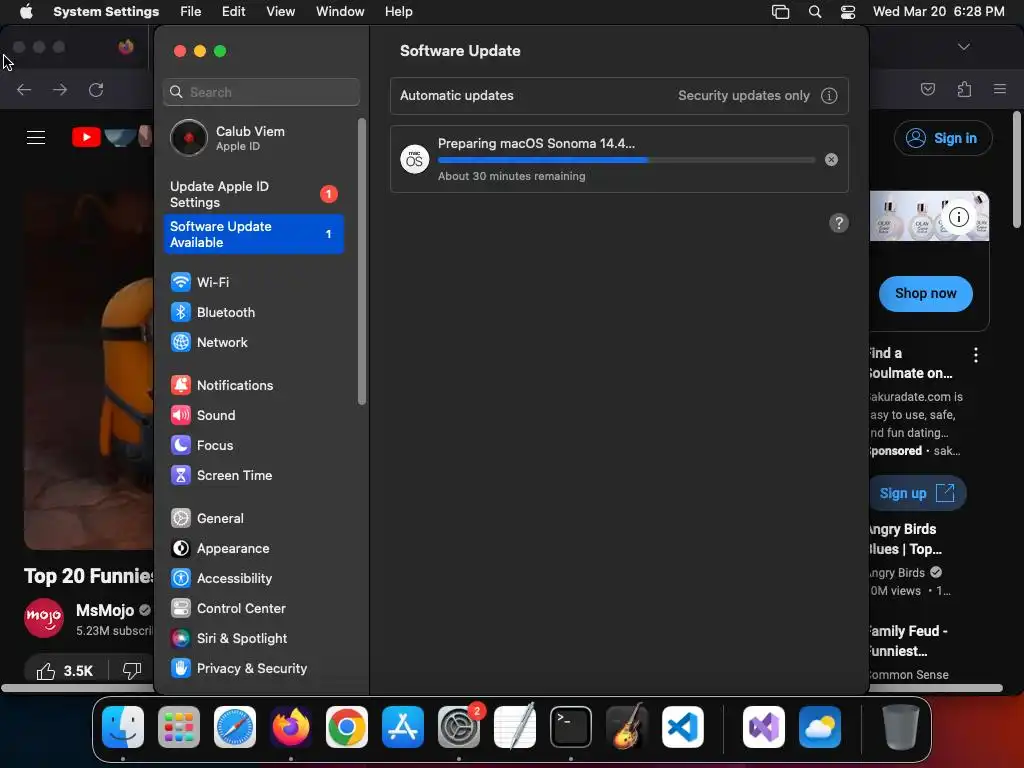The height and width of the screenshot is (768, 1024).
Task: Click the date and time in menu bar
Action: [x=938, y=12]
